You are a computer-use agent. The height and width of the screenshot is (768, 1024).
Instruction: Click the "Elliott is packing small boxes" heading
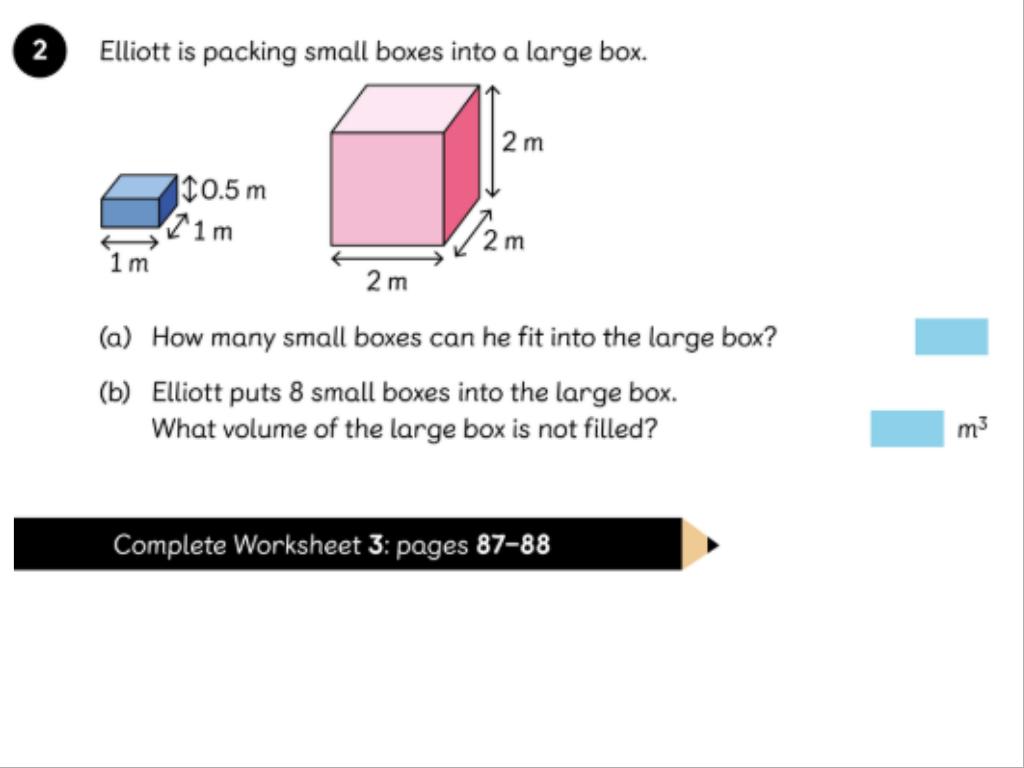(373, 52)
